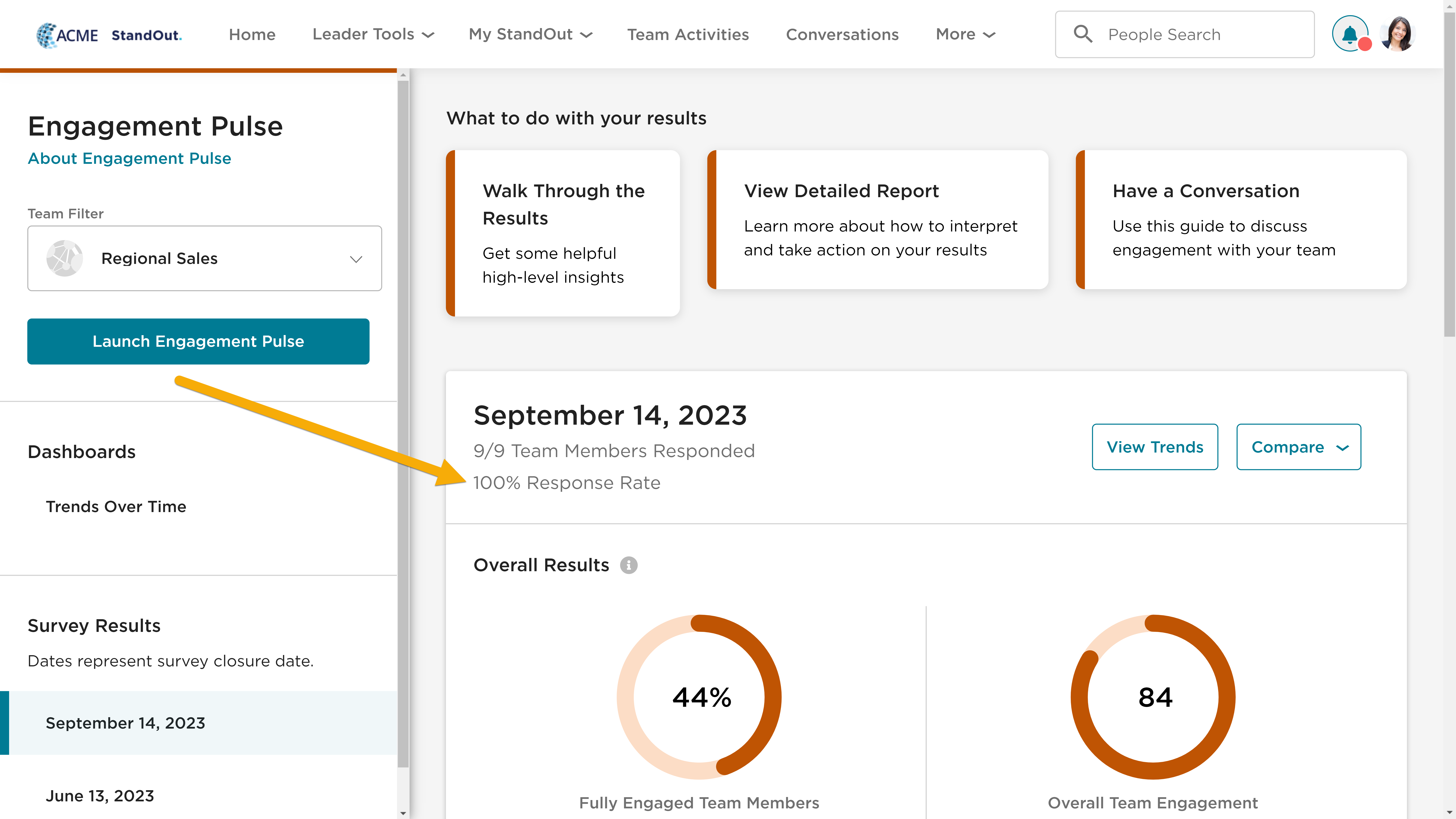Image resolution: width=1456 pixels, height=819 pixels.
Task: Expand the Compare dropdown
Action: coord(1299,447)
